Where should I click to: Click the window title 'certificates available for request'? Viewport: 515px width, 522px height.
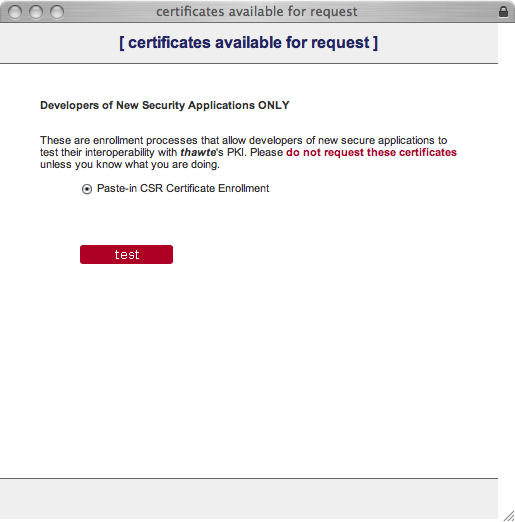point(257,12)
